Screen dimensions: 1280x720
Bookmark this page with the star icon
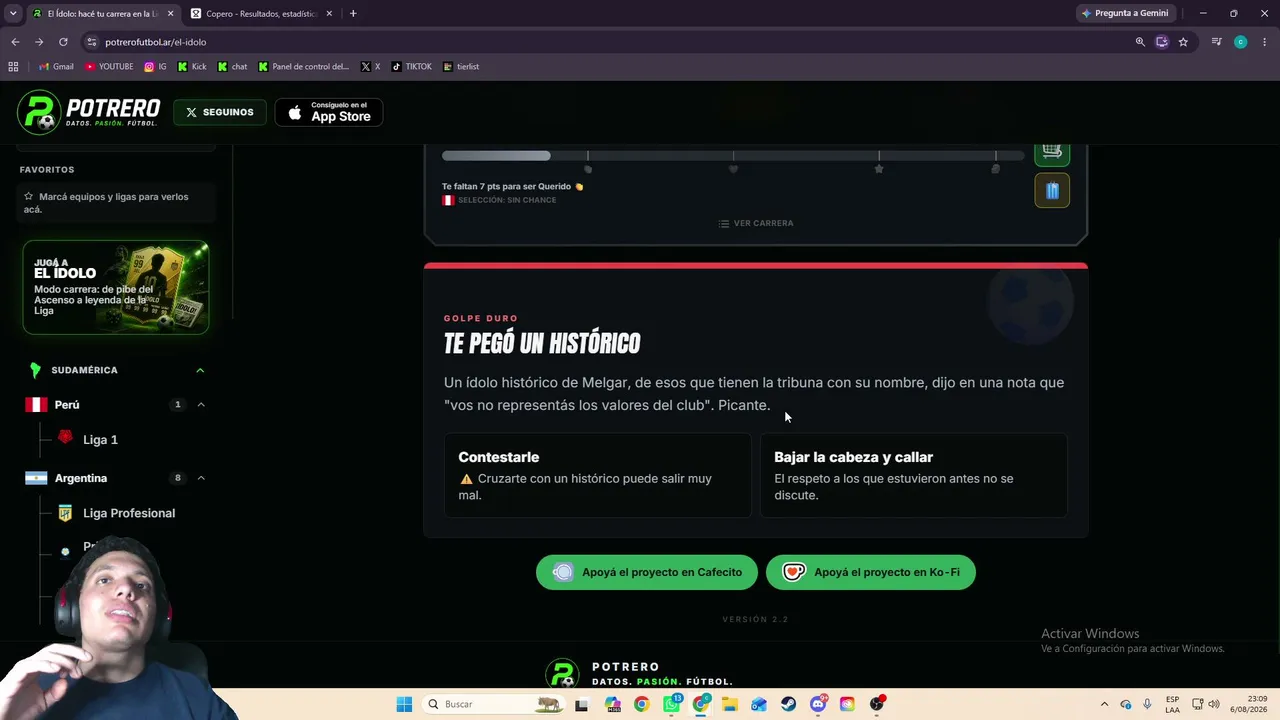(1183, 42)
